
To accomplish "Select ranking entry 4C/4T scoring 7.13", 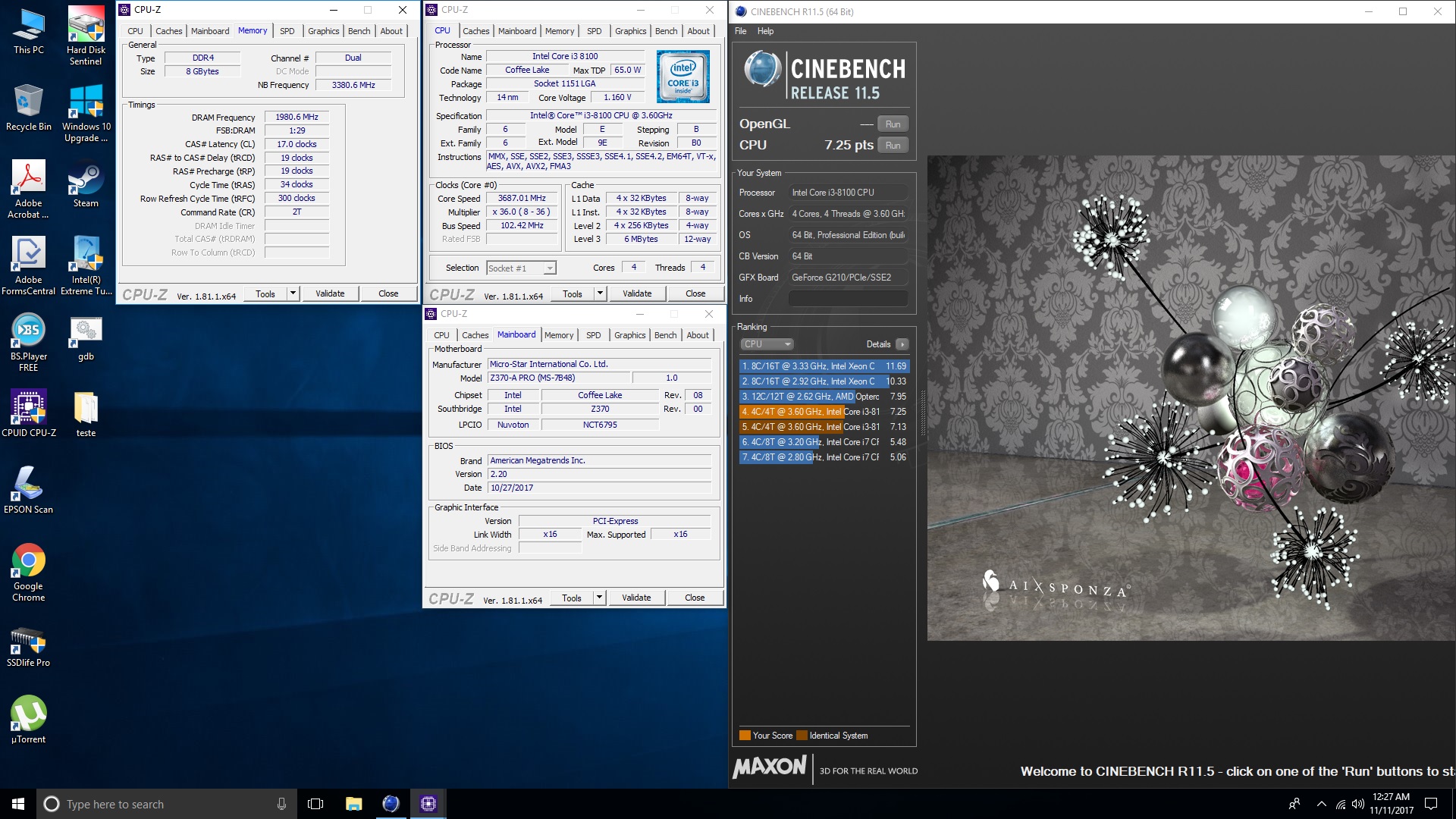I will [x=824, y=427].
